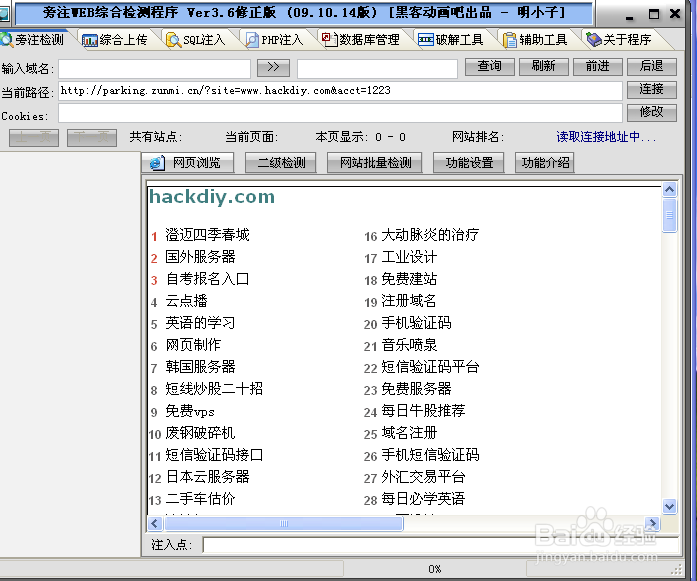Click the 当前路径 URL field

pyautogui.click(x=340, y=91)
